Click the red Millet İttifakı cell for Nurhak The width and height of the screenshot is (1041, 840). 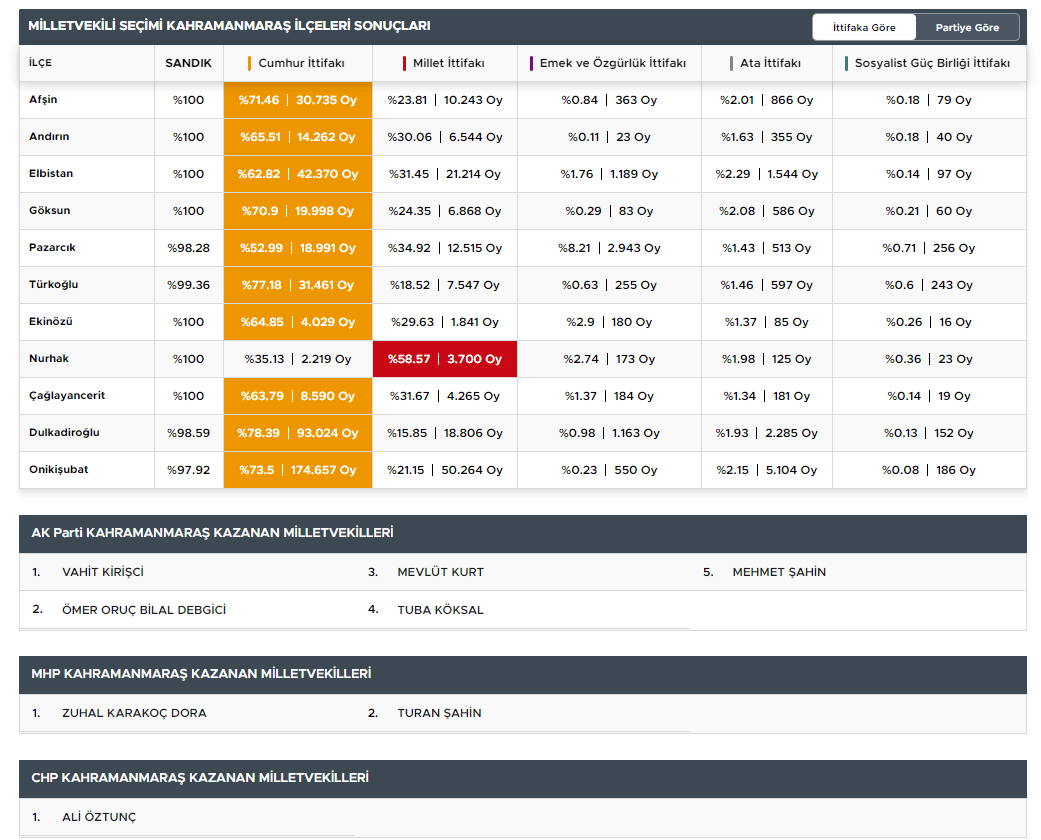click(x=444, y=359)
